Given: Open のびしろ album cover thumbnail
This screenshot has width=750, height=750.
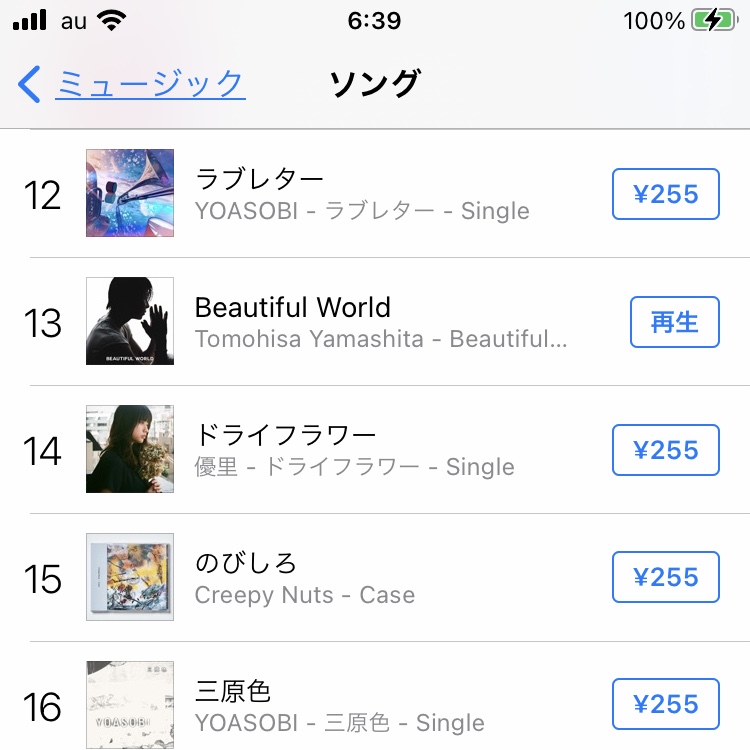Looking at the screenshot, I should tap(130, 577).
